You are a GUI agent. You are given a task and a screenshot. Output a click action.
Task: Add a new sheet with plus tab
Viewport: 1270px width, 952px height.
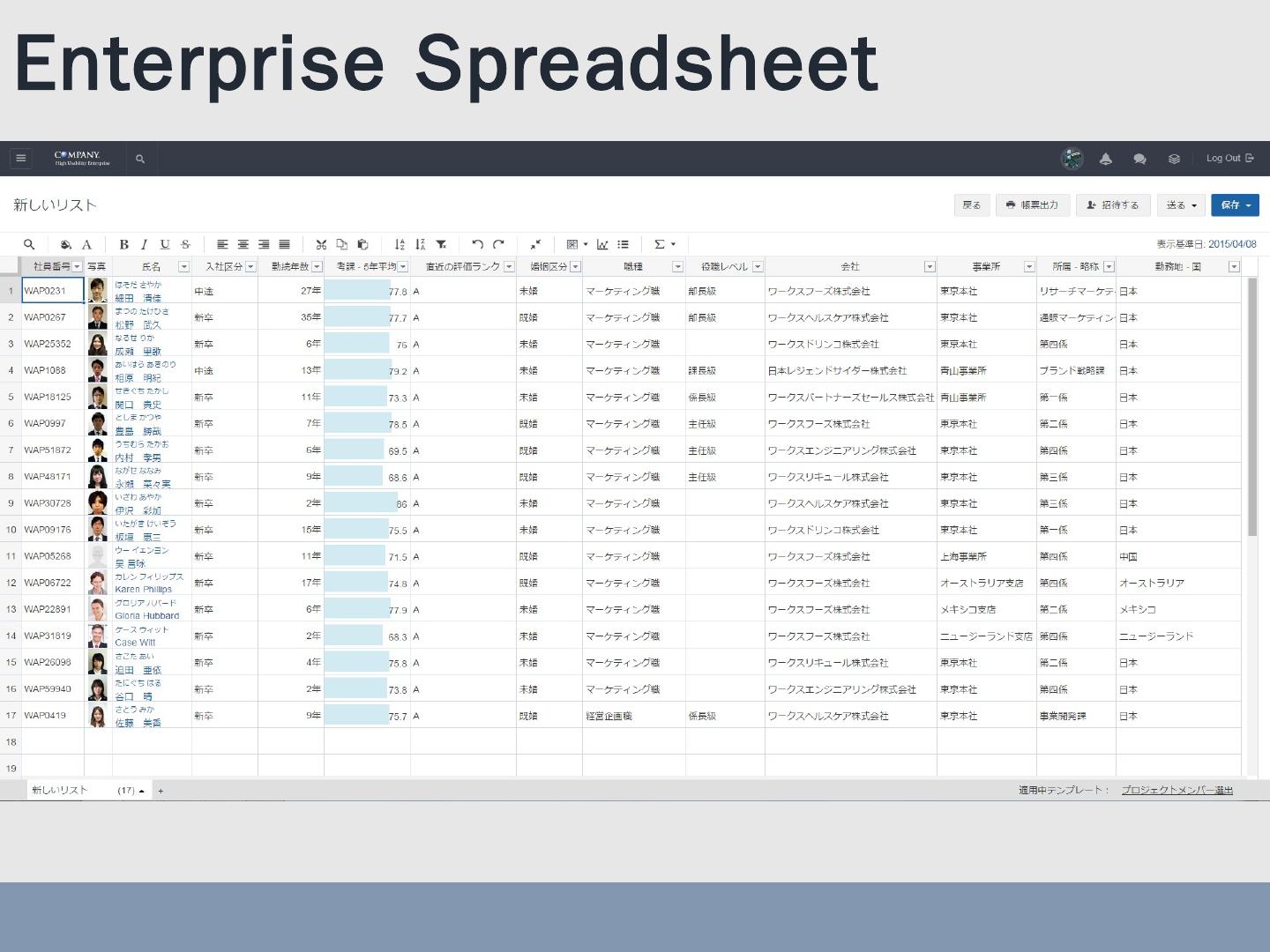[161, 791]
